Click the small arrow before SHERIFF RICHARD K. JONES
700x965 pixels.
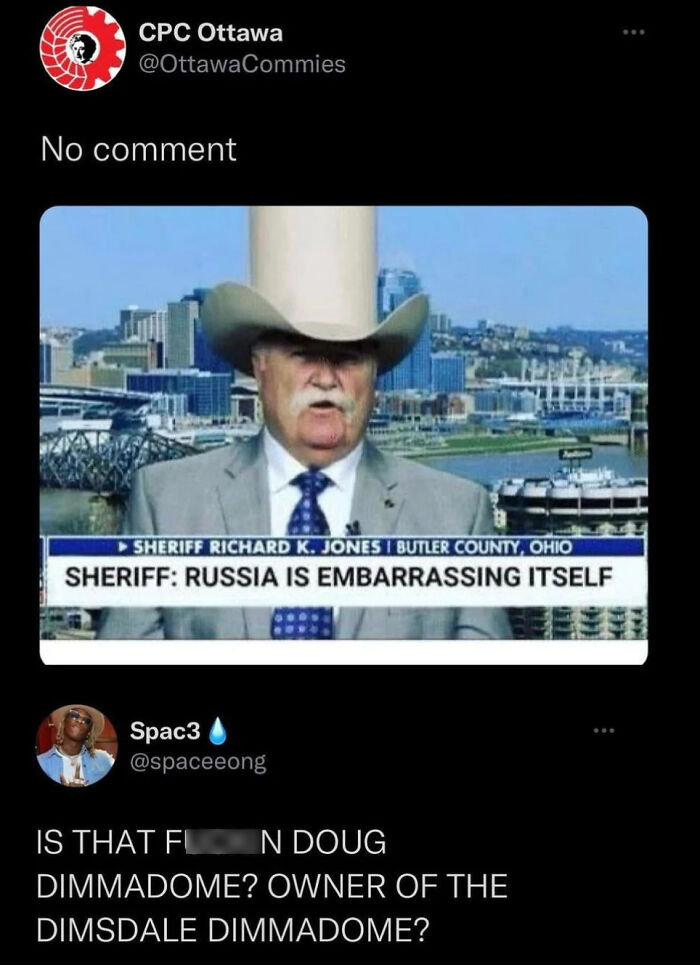click(x=127, y=546)
